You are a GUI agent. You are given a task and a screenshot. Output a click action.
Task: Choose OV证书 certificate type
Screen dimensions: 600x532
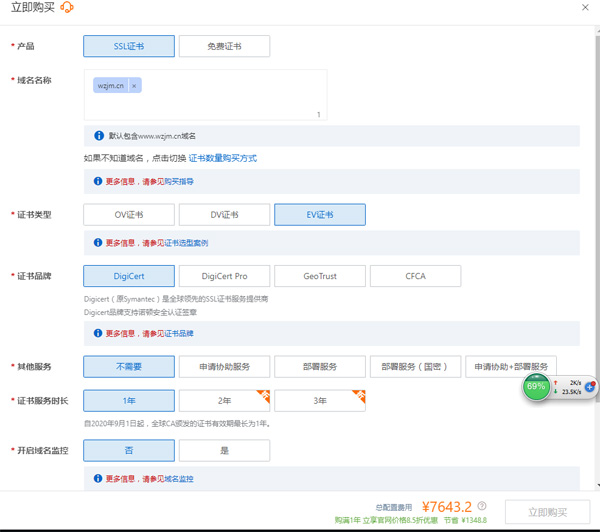[129, 215]
